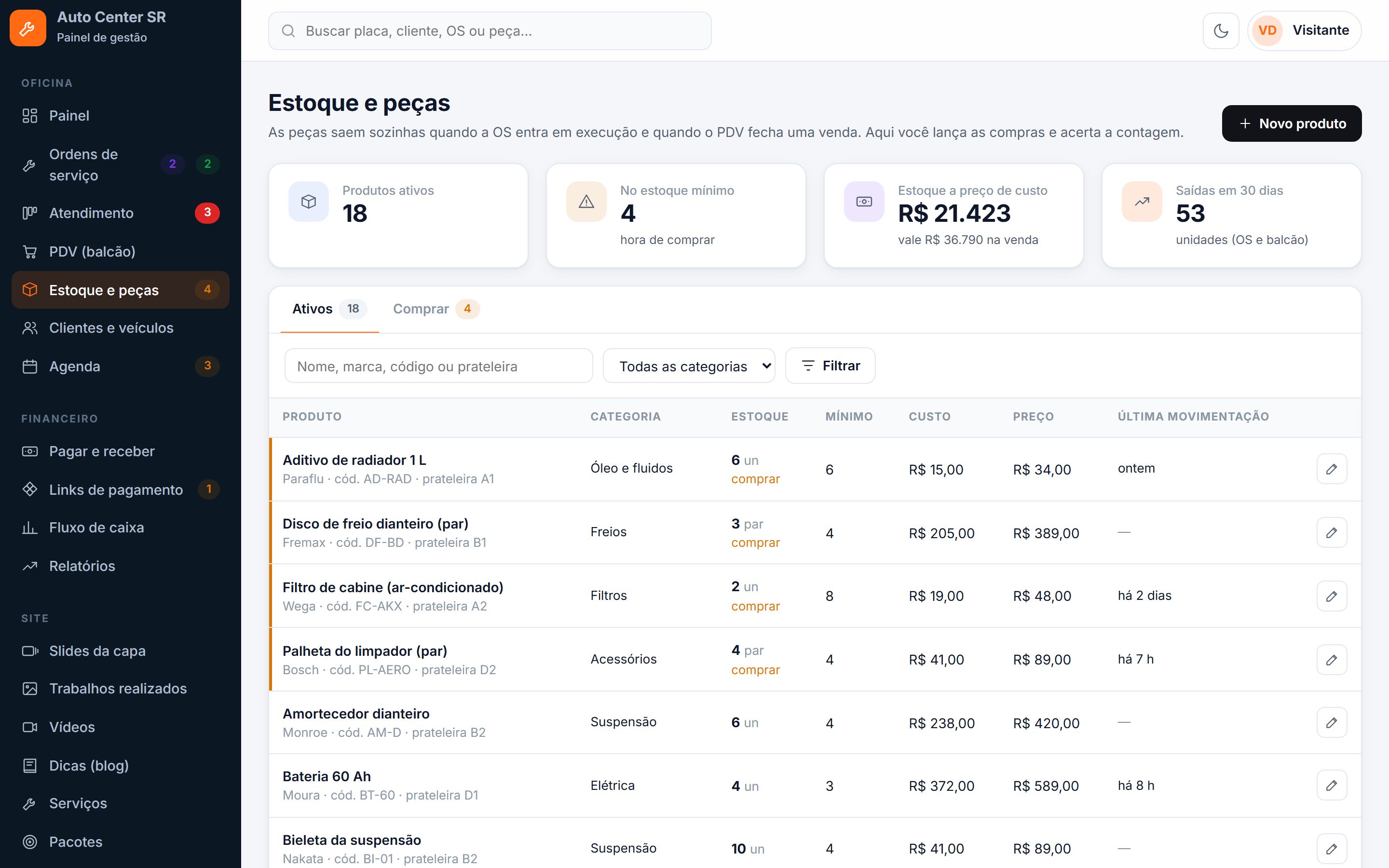Viewport: 1389px width, 868px height.
Task: Switch to the Comprar tab
Action: tap(436, 309)
